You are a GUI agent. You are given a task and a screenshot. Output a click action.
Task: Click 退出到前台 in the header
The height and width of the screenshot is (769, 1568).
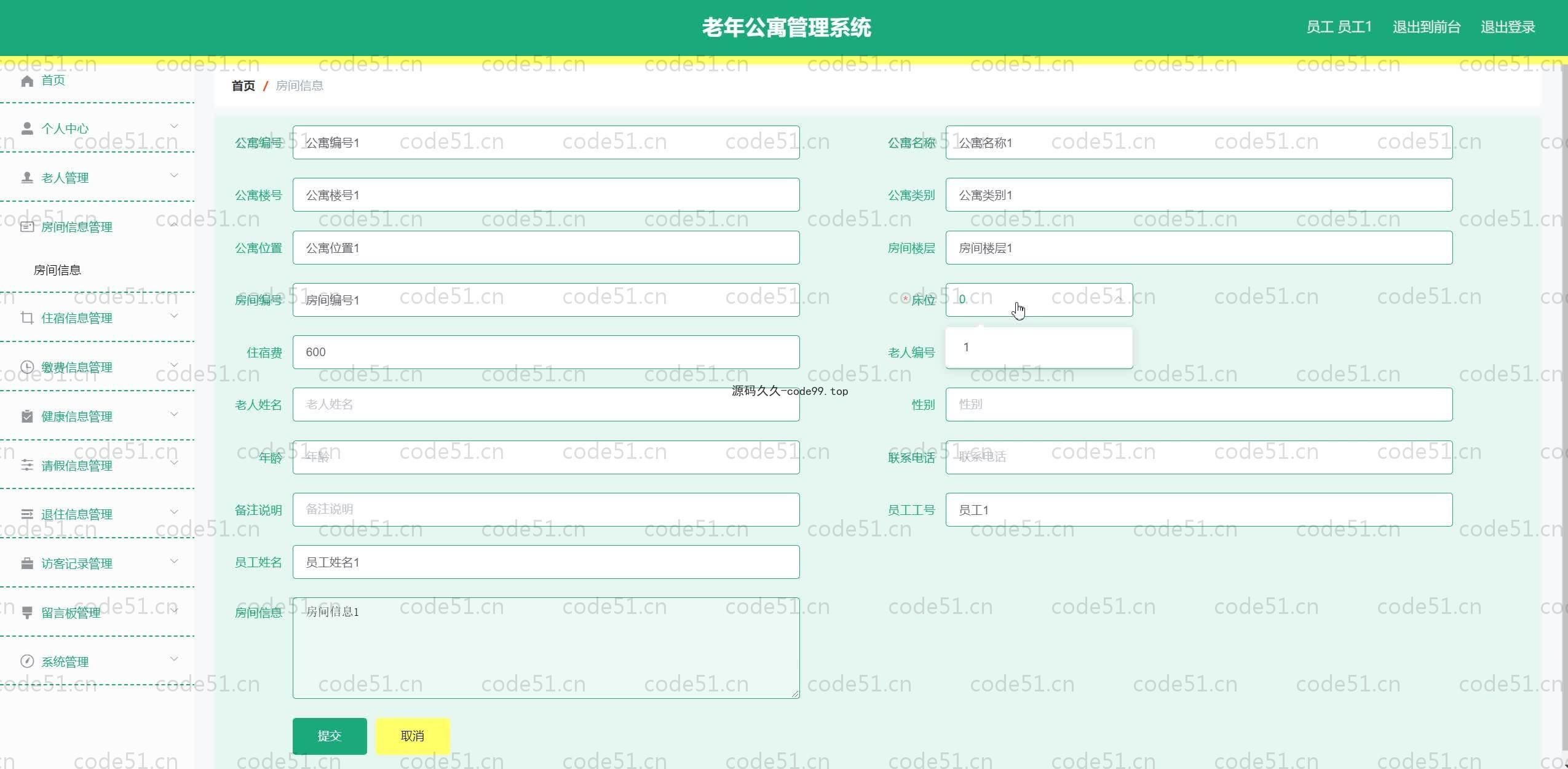pos(1427,27)
